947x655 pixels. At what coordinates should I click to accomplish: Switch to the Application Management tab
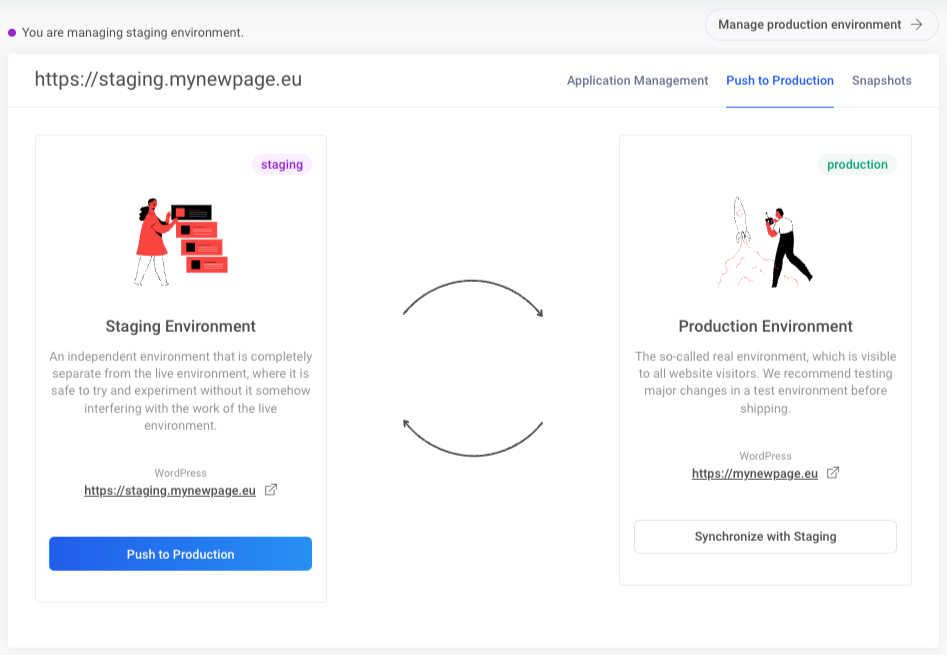click(x=637, y=81)
